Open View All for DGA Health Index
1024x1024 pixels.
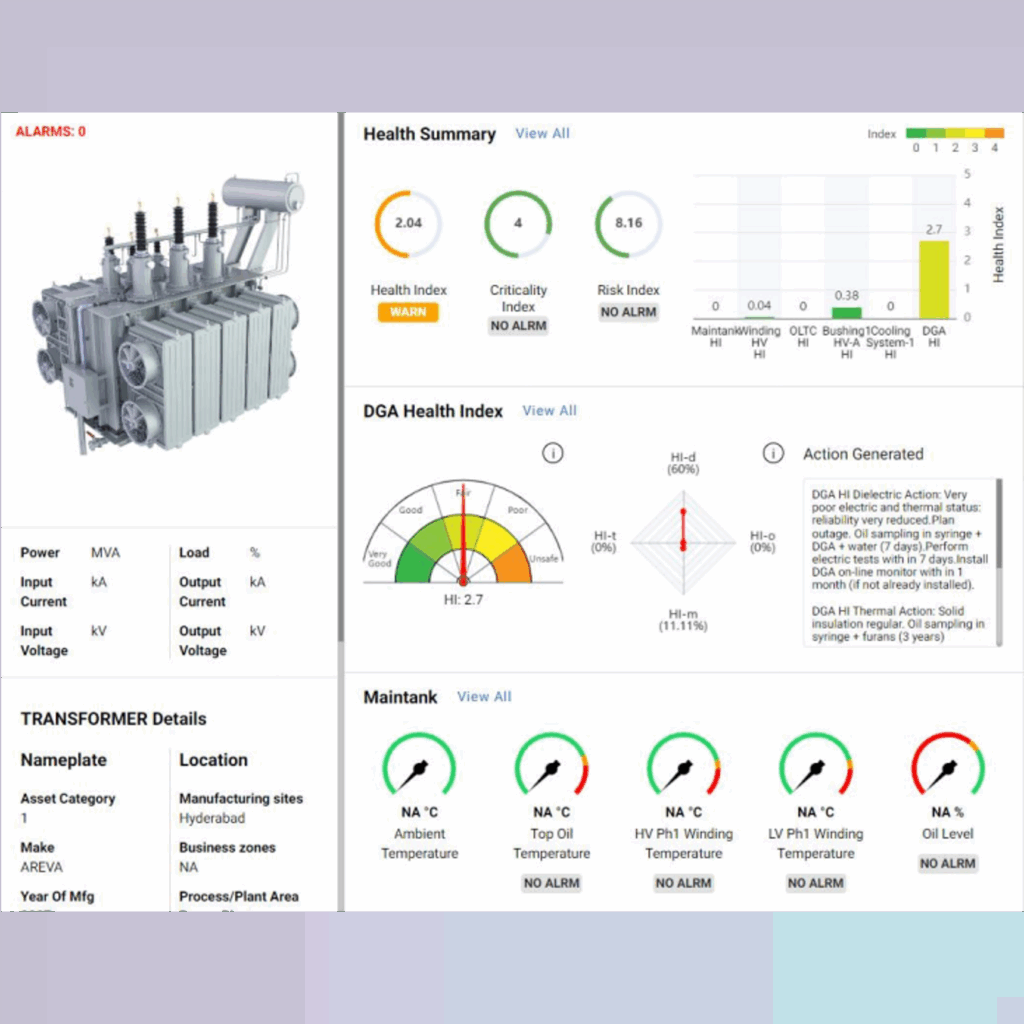(x=549, y=410)
